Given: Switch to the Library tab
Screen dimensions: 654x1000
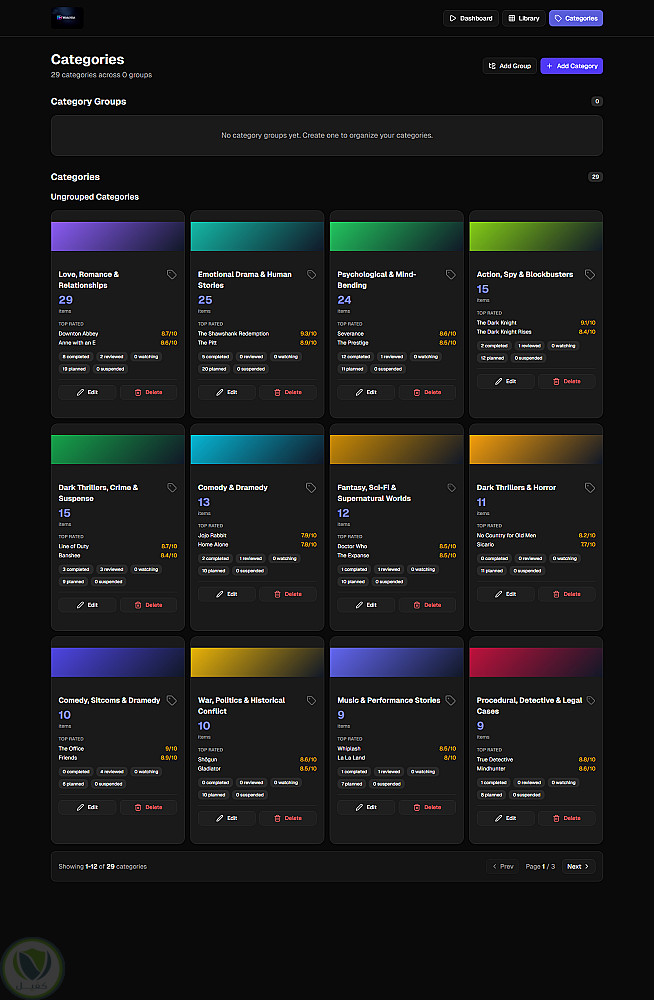Looking at the screenshot, I should pyautogui.click(x=524, y=18).
